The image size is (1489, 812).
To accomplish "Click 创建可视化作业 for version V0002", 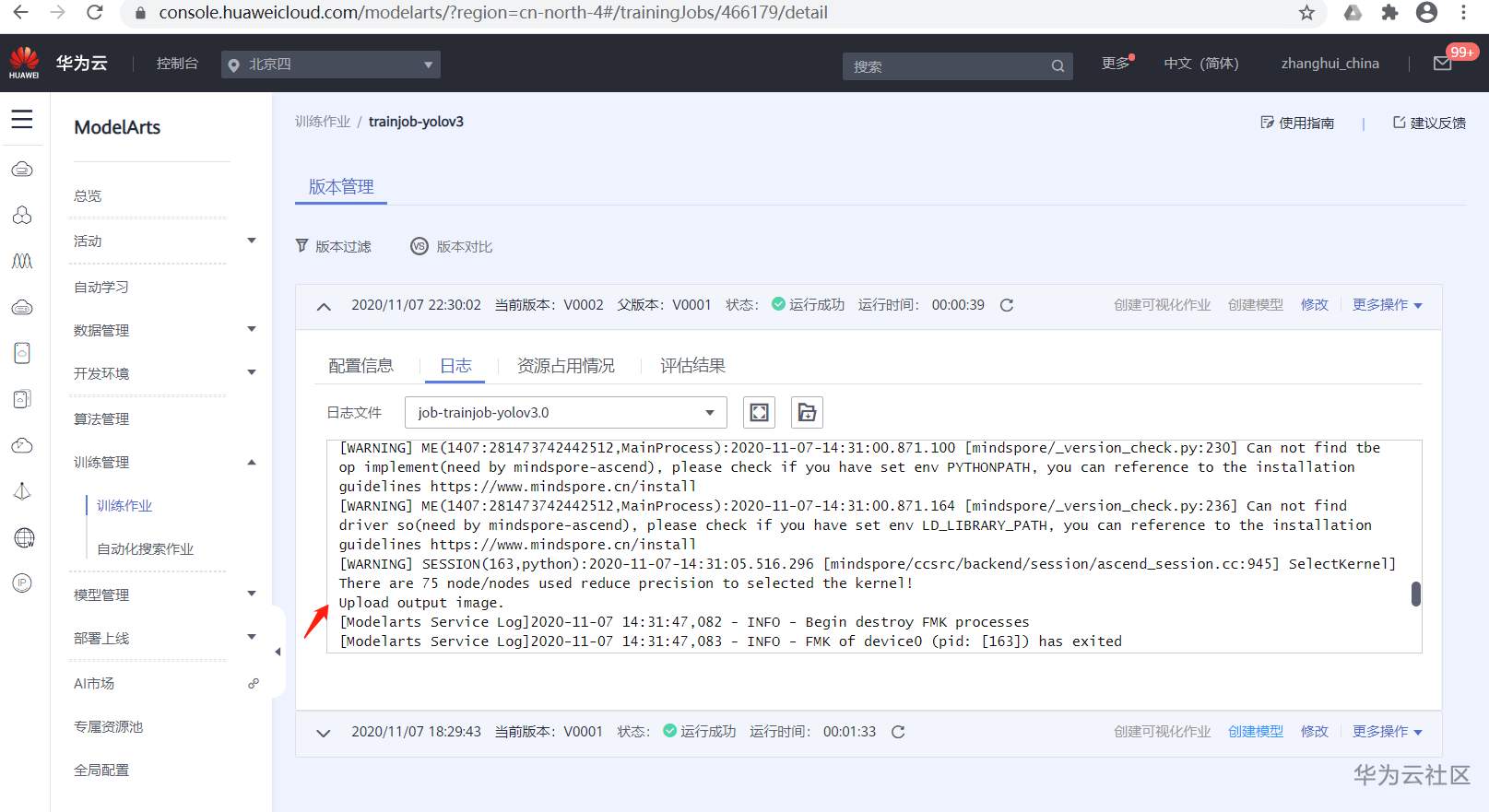I will pyautogui.click(x=1162, y=305).
